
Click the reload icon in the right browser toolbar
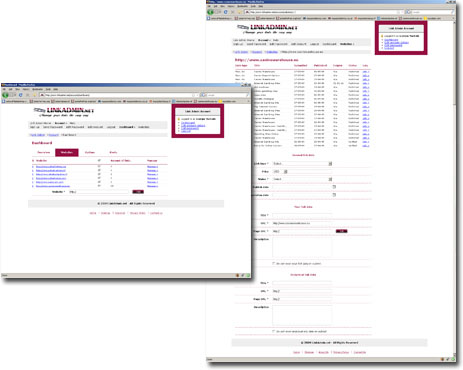pos(225,12)
